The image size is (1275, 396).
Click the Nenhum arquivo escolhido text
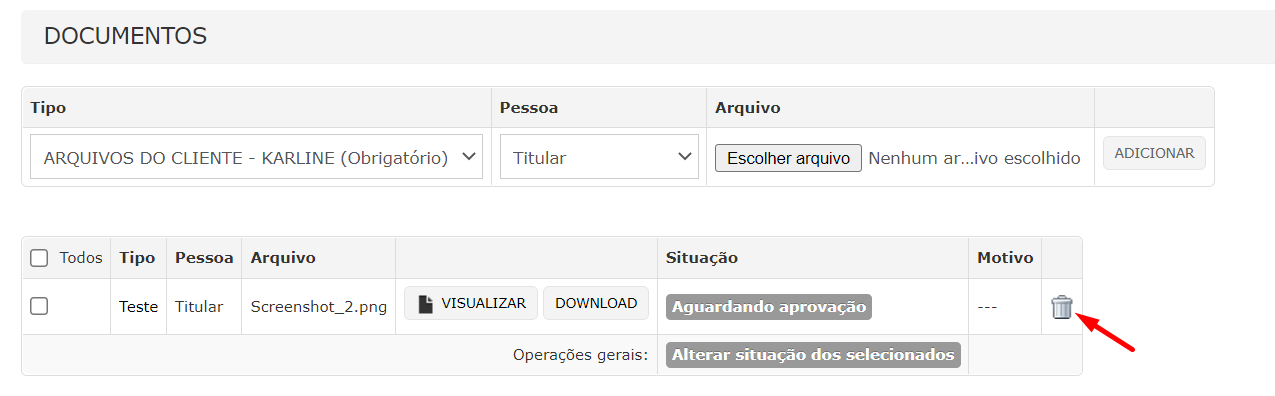pyautogui.click(x=974, y=158)
